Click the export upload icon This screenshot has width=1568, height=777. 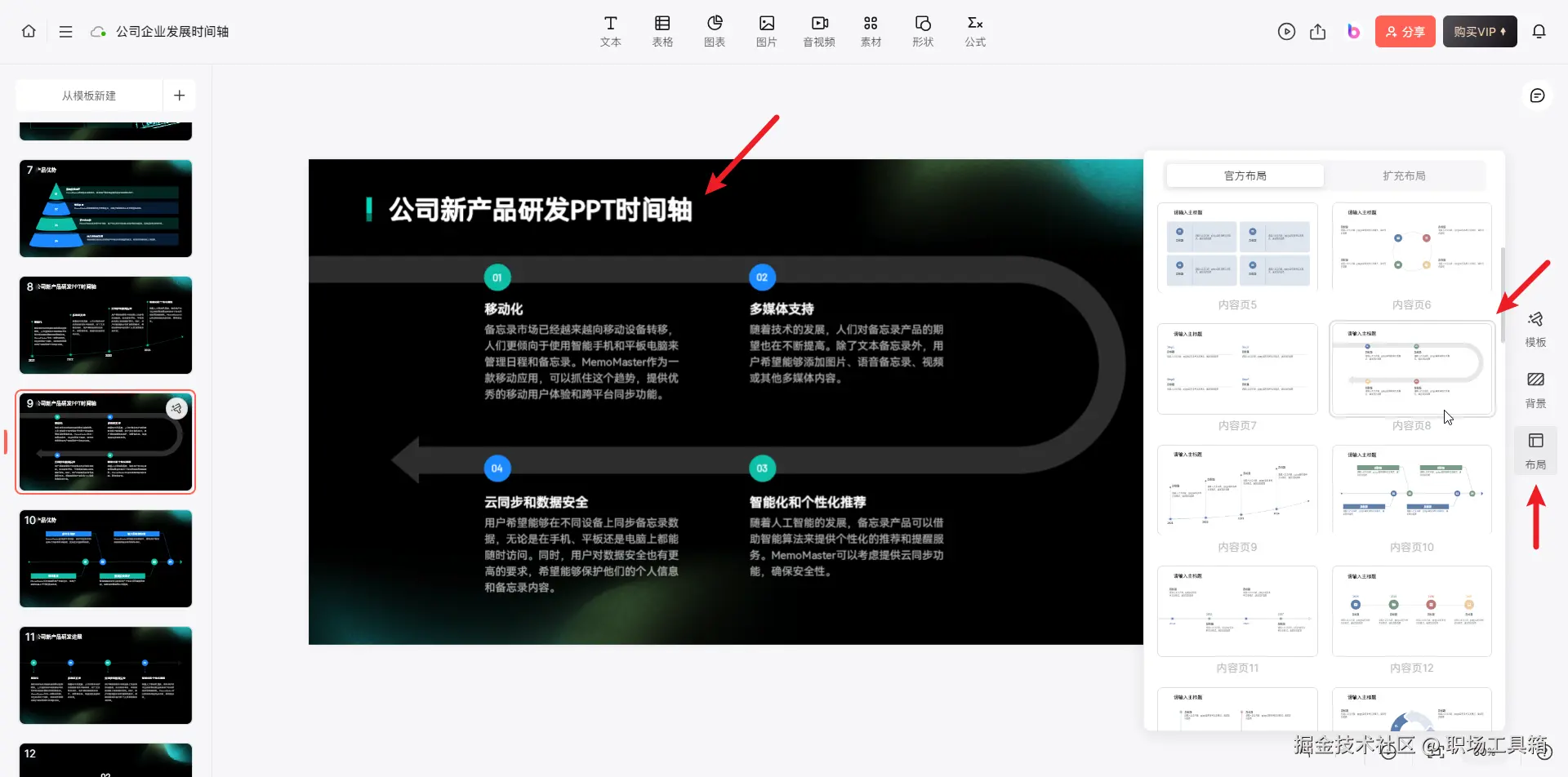pyautogui.click(x=1318, y=32)
